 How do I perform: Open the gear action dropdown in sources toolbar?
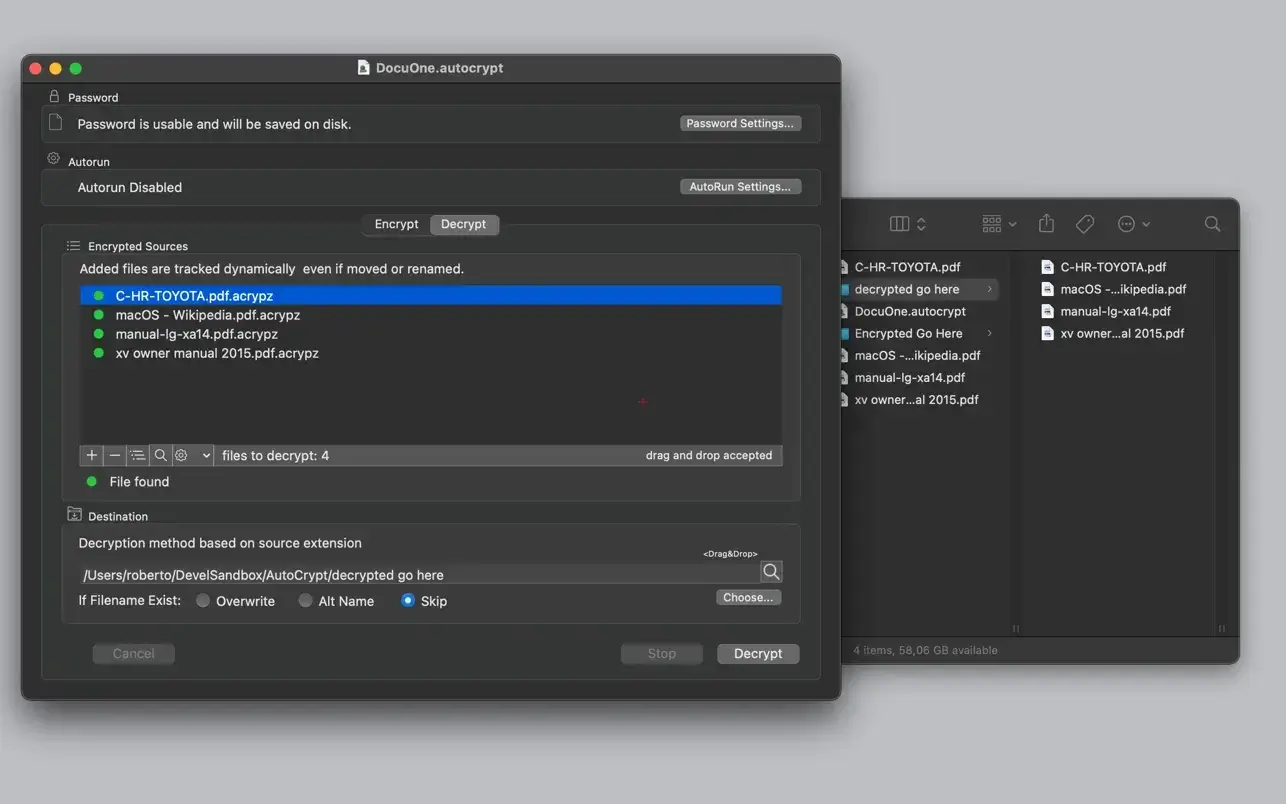pos(193,455)
